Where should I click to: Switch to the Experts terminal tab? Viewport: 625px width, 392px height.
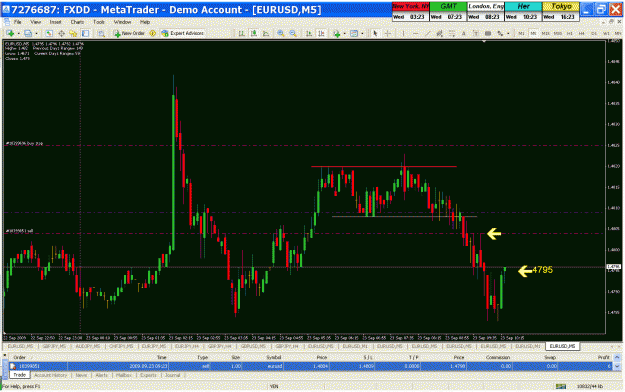point(148,375)
